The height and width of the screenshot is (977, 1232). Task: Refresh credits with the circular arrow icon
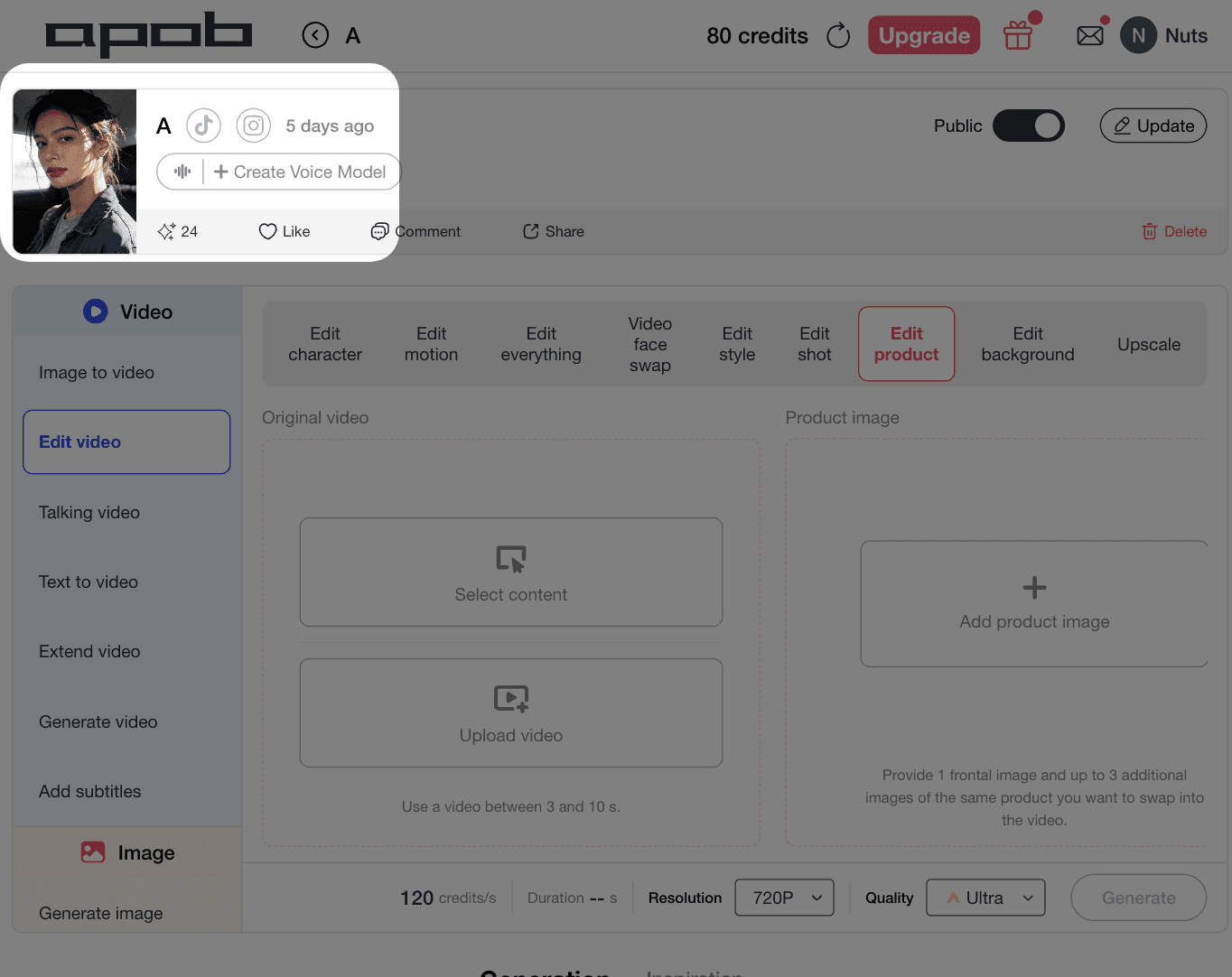[x=838, y=36]
